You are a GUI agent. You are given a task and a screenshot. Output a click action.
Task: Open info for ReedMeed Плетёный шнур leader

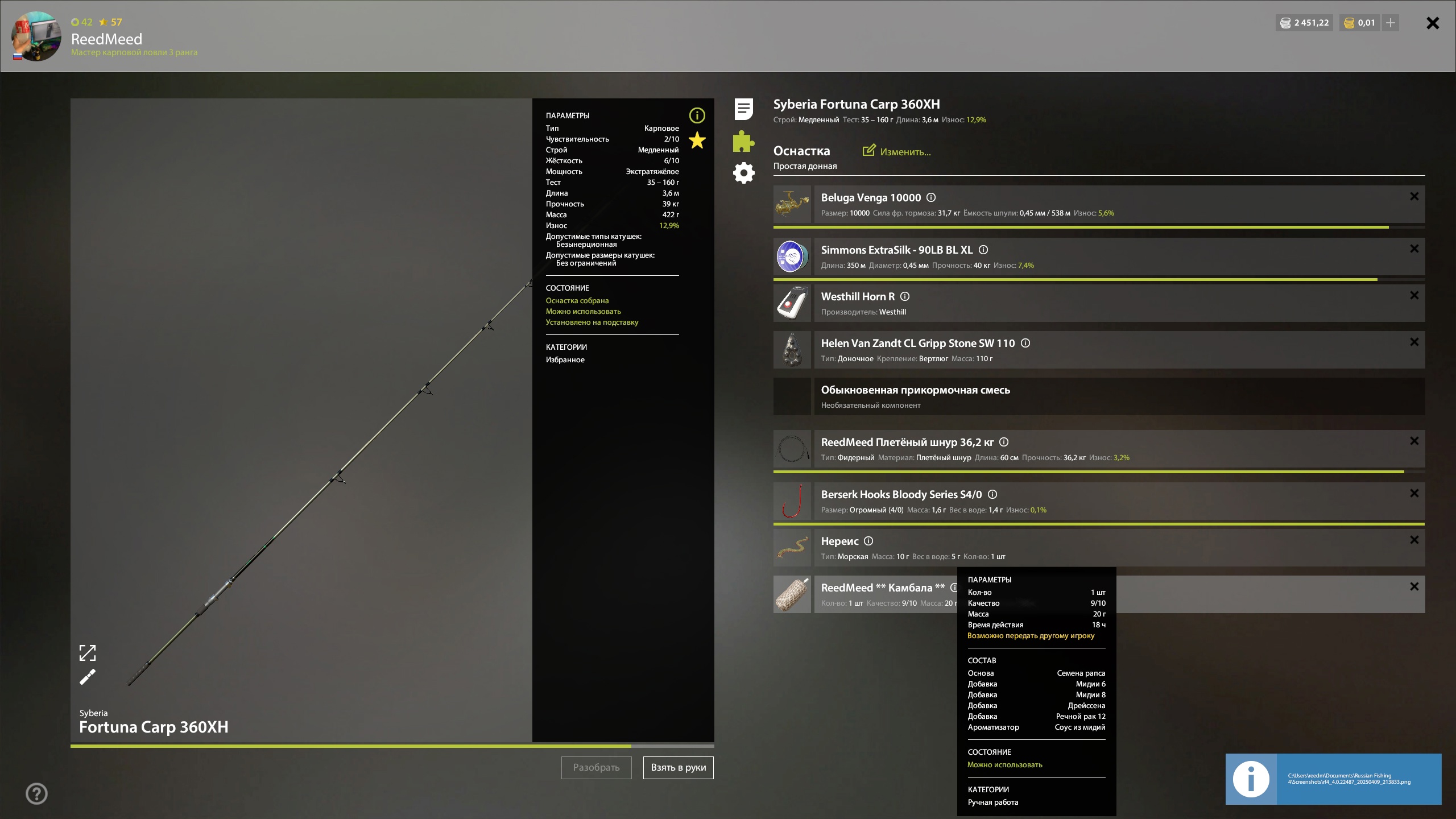coord(1004,442)
